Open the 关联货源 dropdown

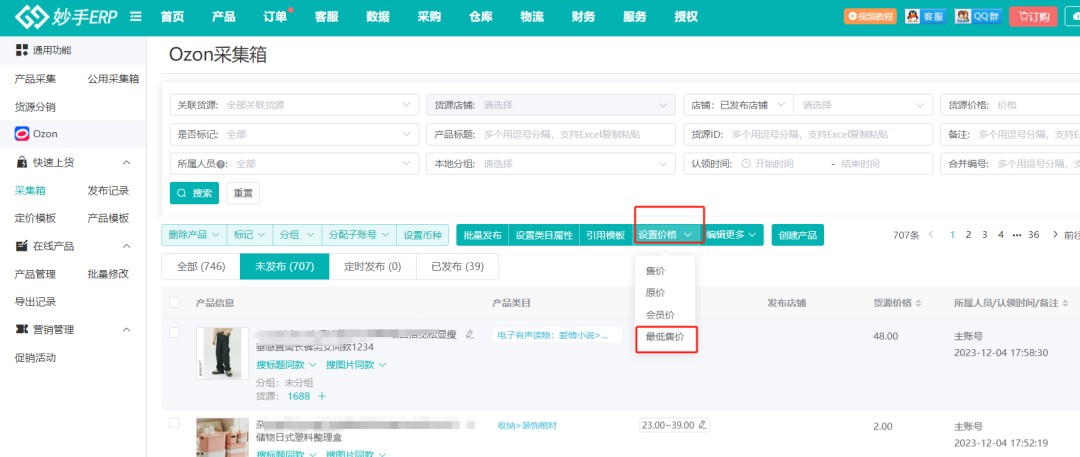click(294, 105)
